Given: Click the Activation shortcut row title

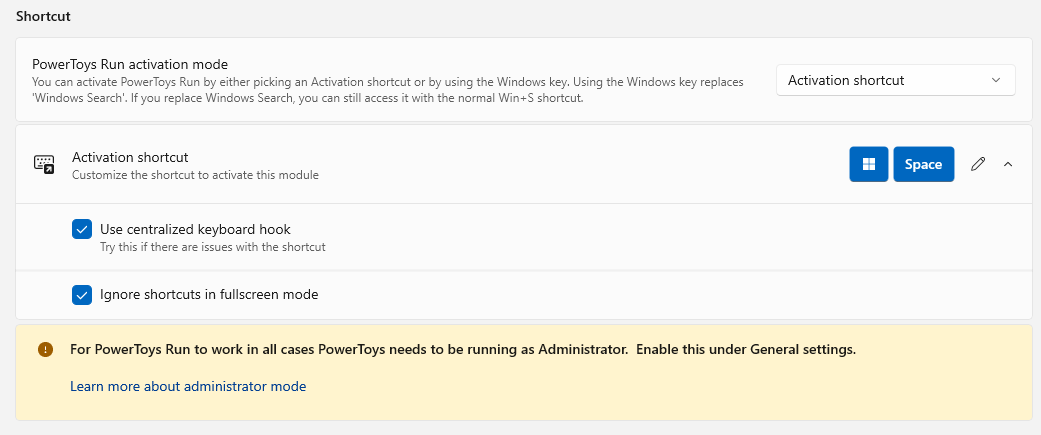Looking at the screenshot, I should pos(130,157).
